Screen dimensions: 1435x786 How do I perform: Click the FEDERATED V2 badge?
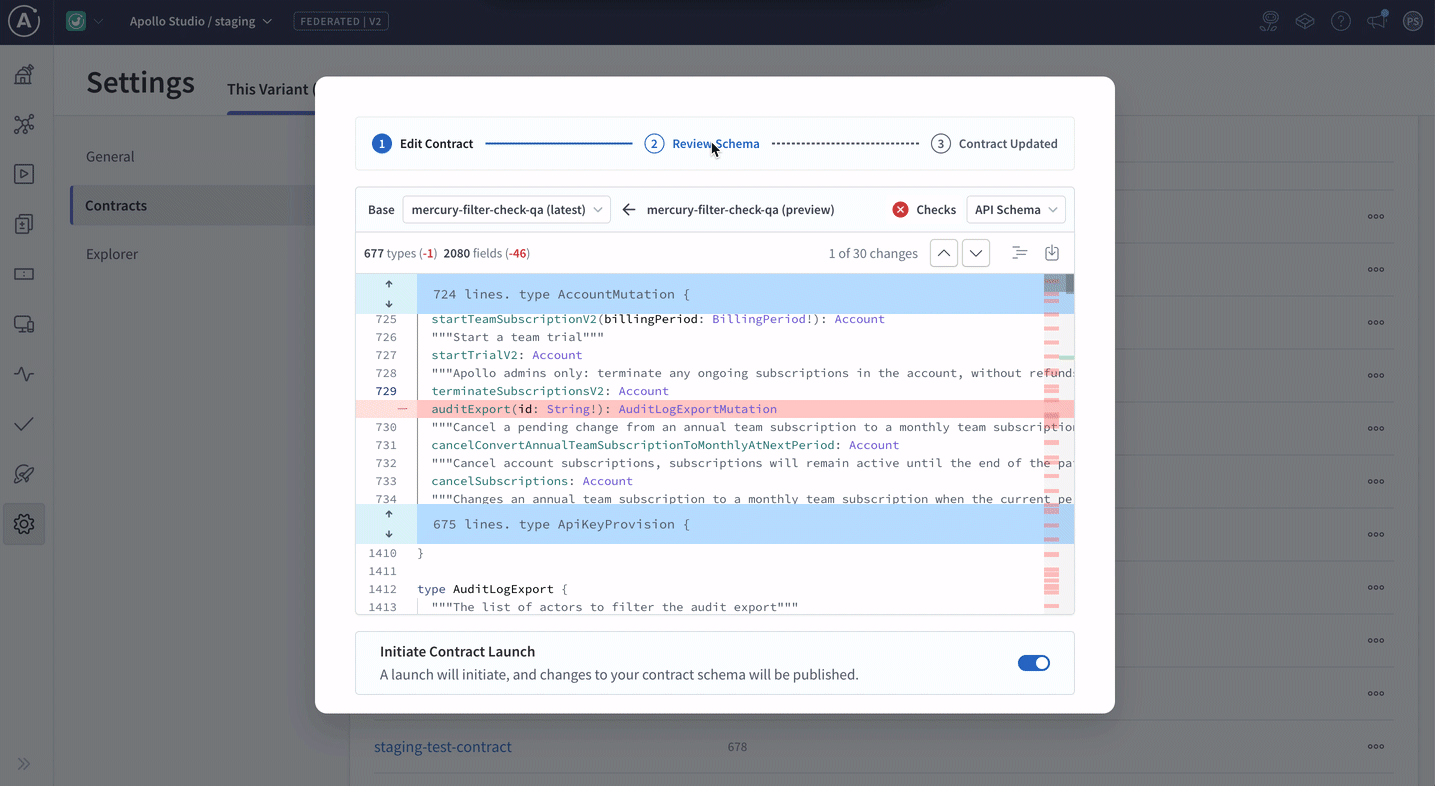click(x=341, y=21)
